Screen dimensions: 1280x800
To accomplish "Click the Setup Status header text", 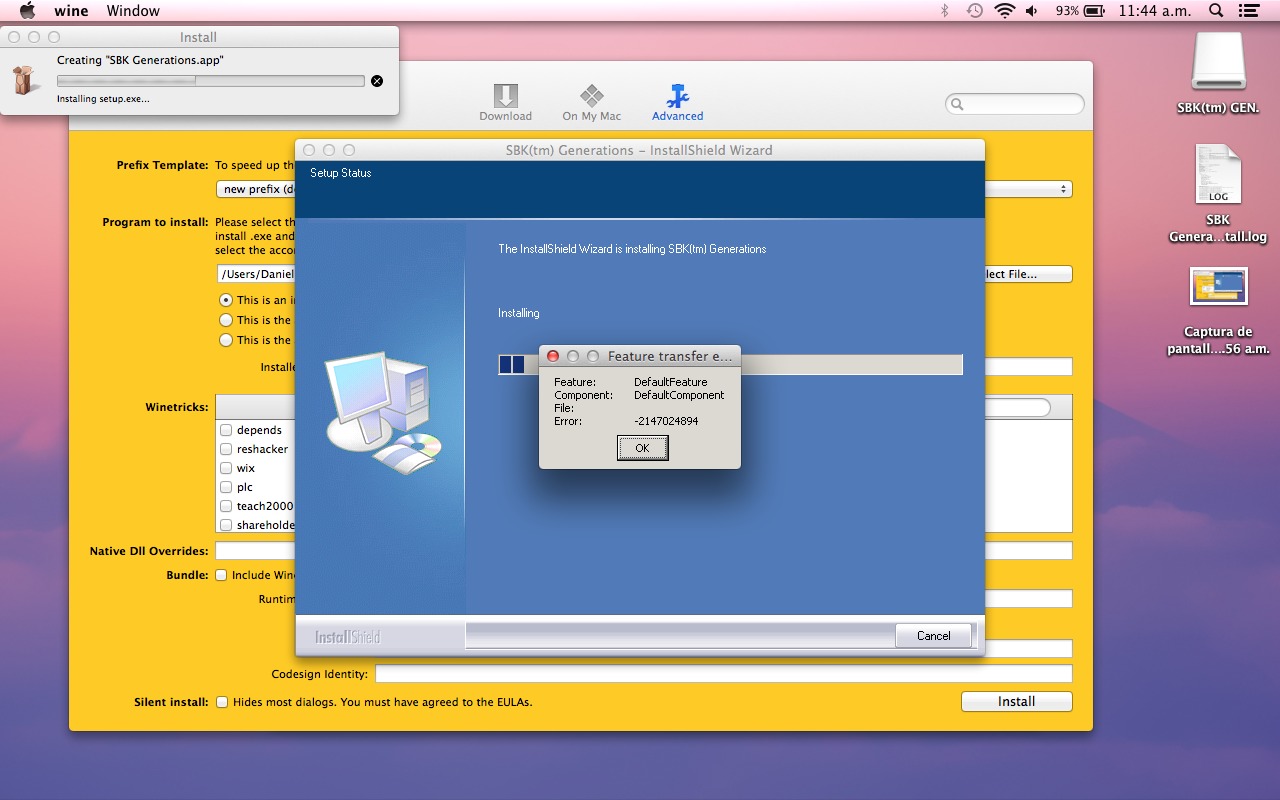I will (x=340, y=173).
